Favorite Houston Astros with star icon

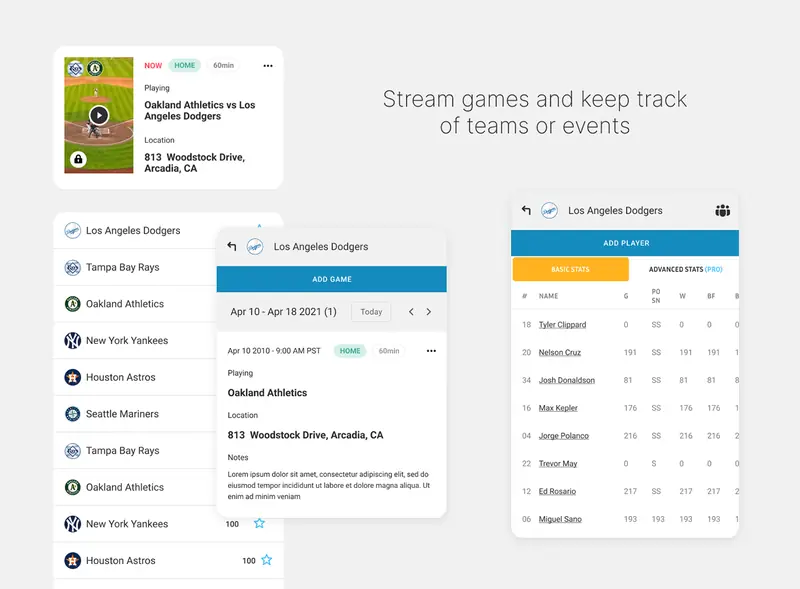click(266, 560)
